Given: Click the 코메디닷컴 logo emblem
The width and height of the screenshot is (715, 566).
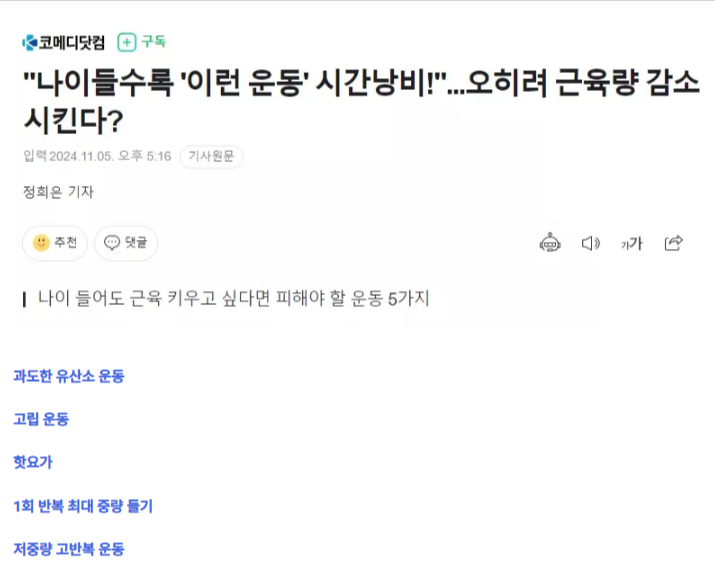Looking at the screenshot, I should pyautogui.click(x=30, y=42).
